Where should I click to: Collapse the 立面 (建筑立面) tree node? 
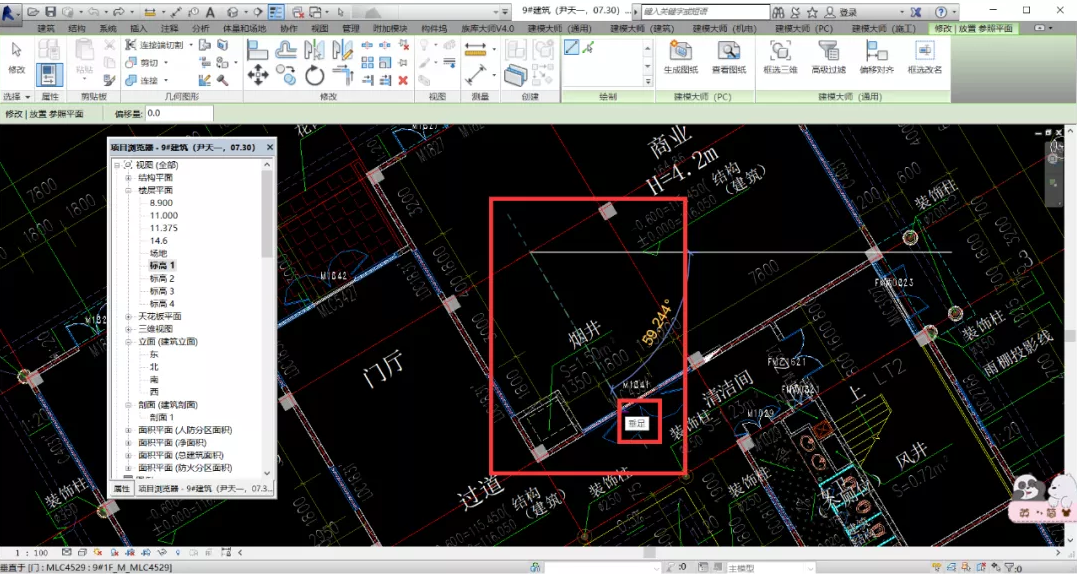coord(128,341)
